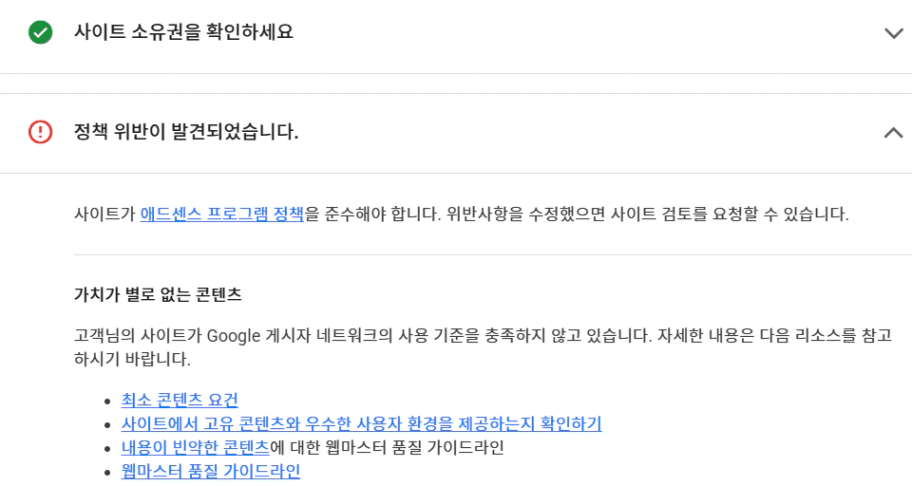Click the red exclamation warning icon
Image resolution: width=912 pixels, height=486 pixels.
(40, 132)
